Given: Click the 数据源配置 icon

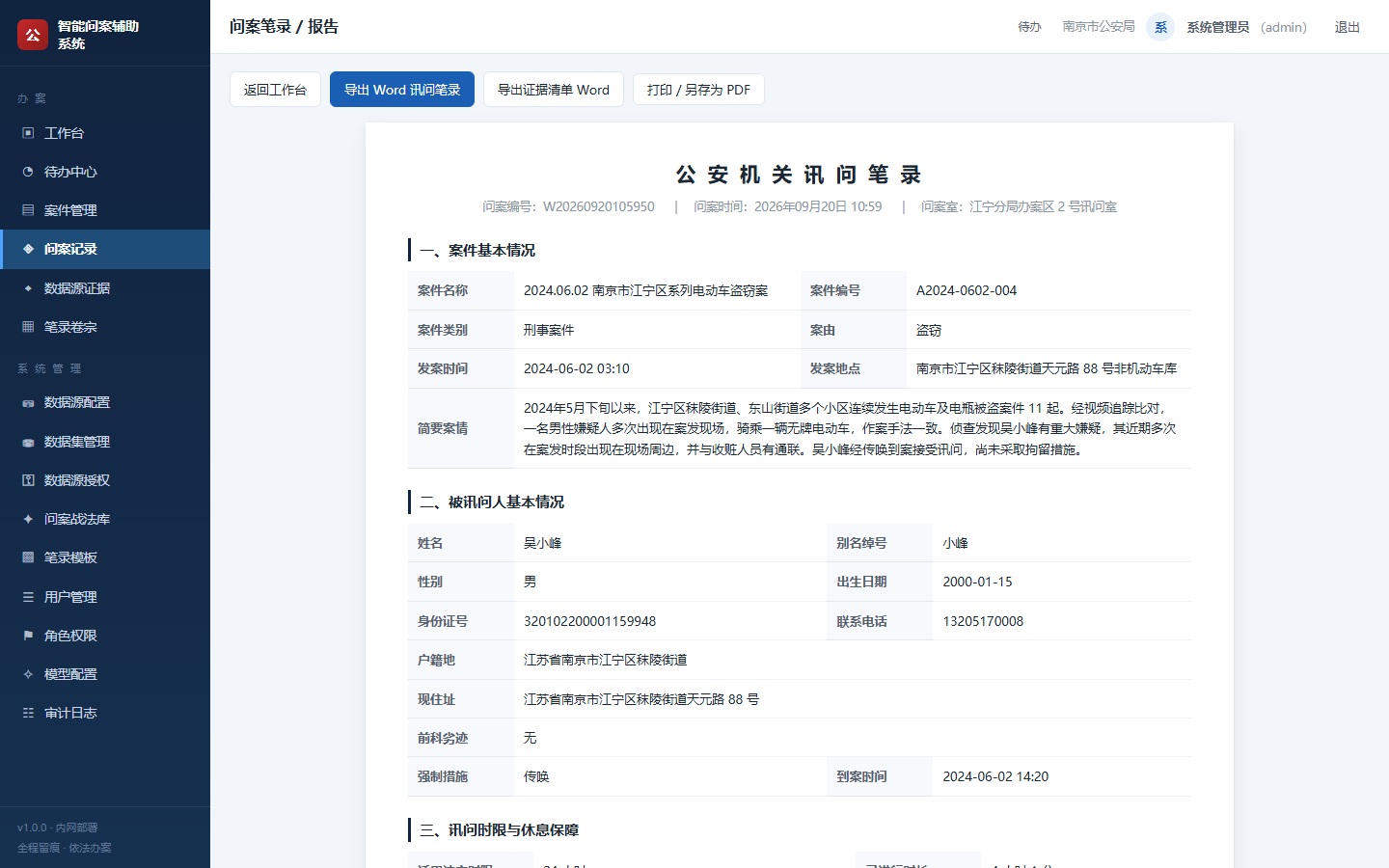Looking at the screenshot, I should 28,402.
